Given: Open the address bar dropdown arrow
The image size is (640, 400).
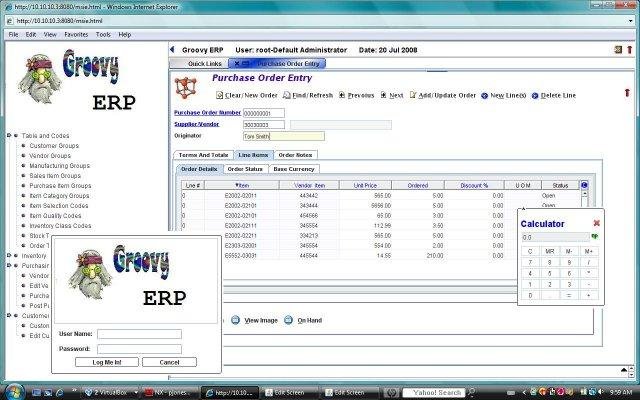Looking at the screenshot, I should (631, 21).
